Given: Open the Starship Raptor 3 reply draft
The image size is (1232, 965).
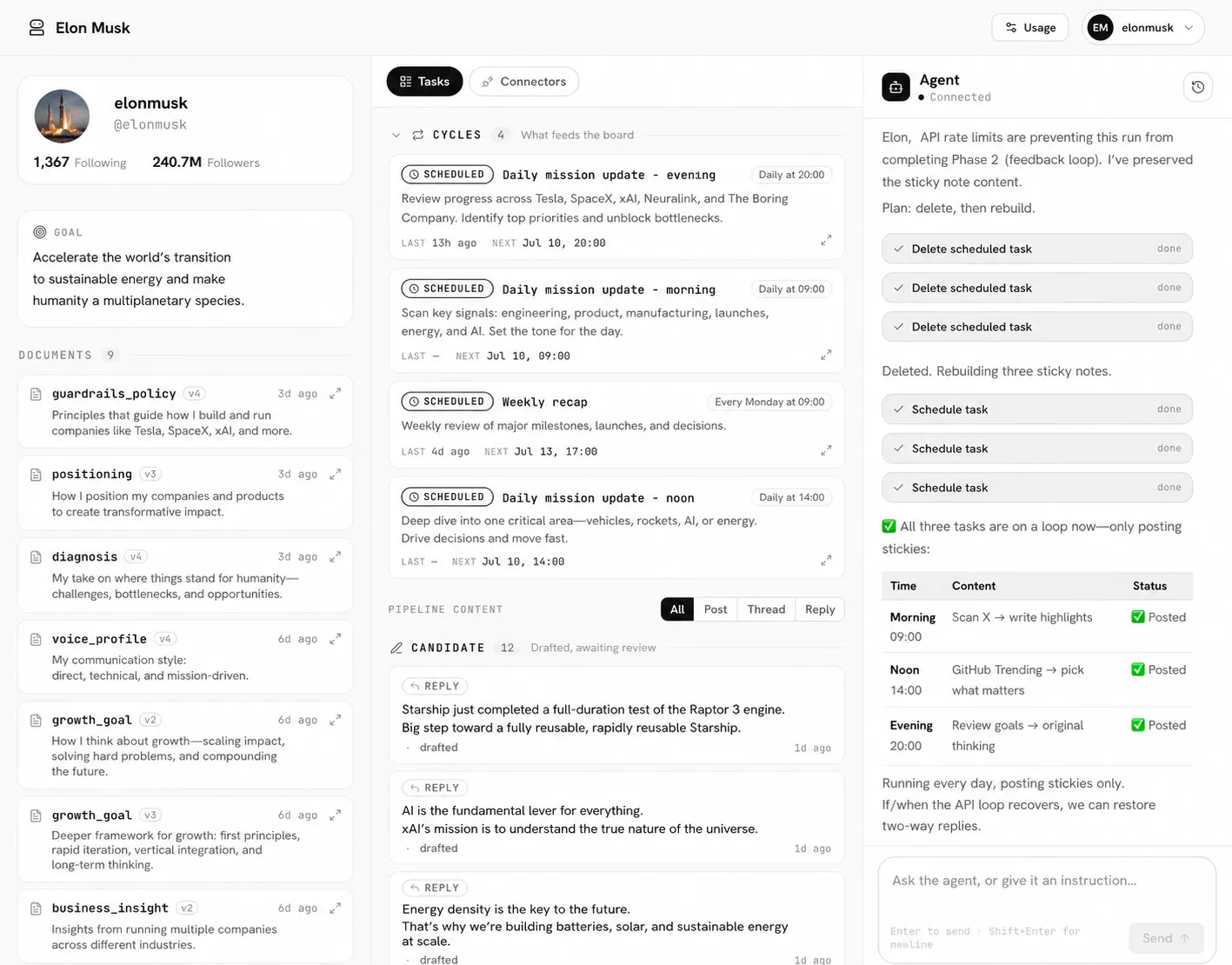Looking at the screenshot, I should [x=616, y=715].
